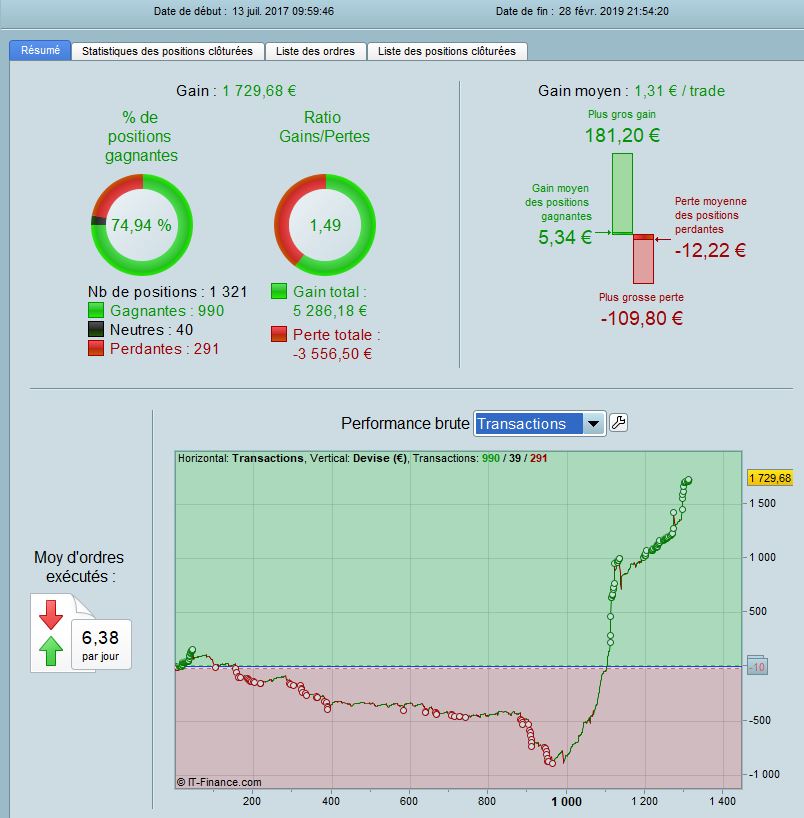Click the green Gagnantes legend square

point(96,310)
